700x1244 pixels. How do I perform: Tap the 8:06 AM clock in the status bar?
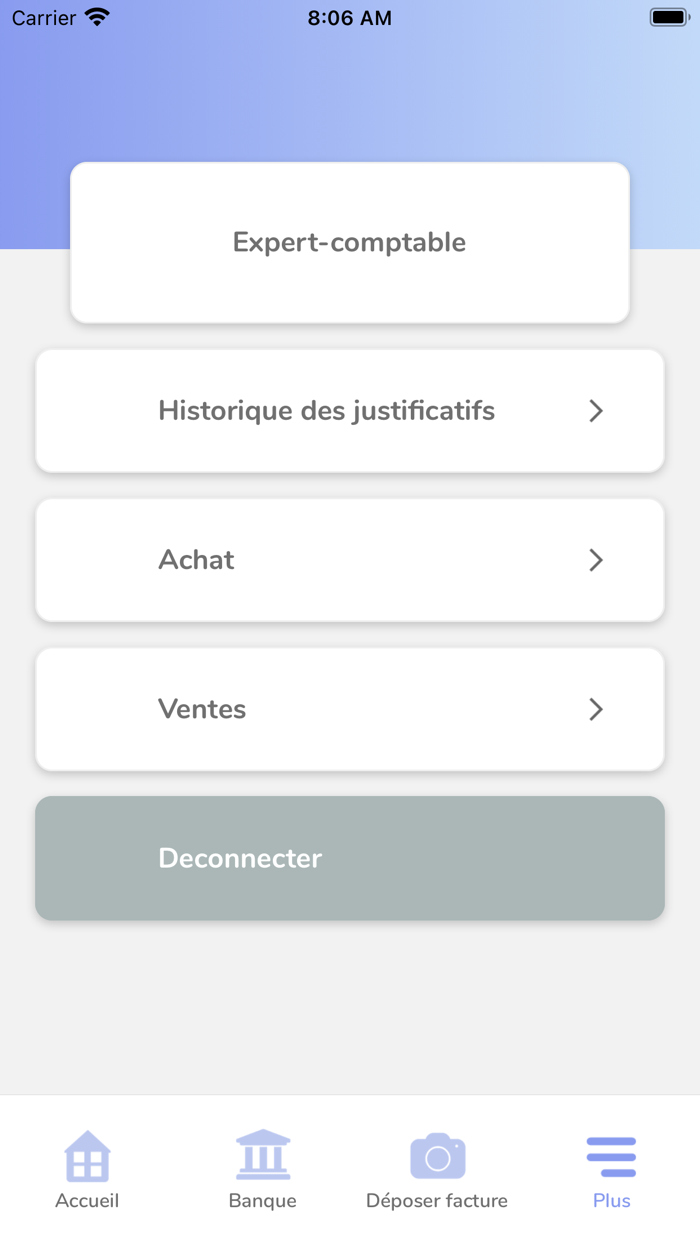pos(350,18)
